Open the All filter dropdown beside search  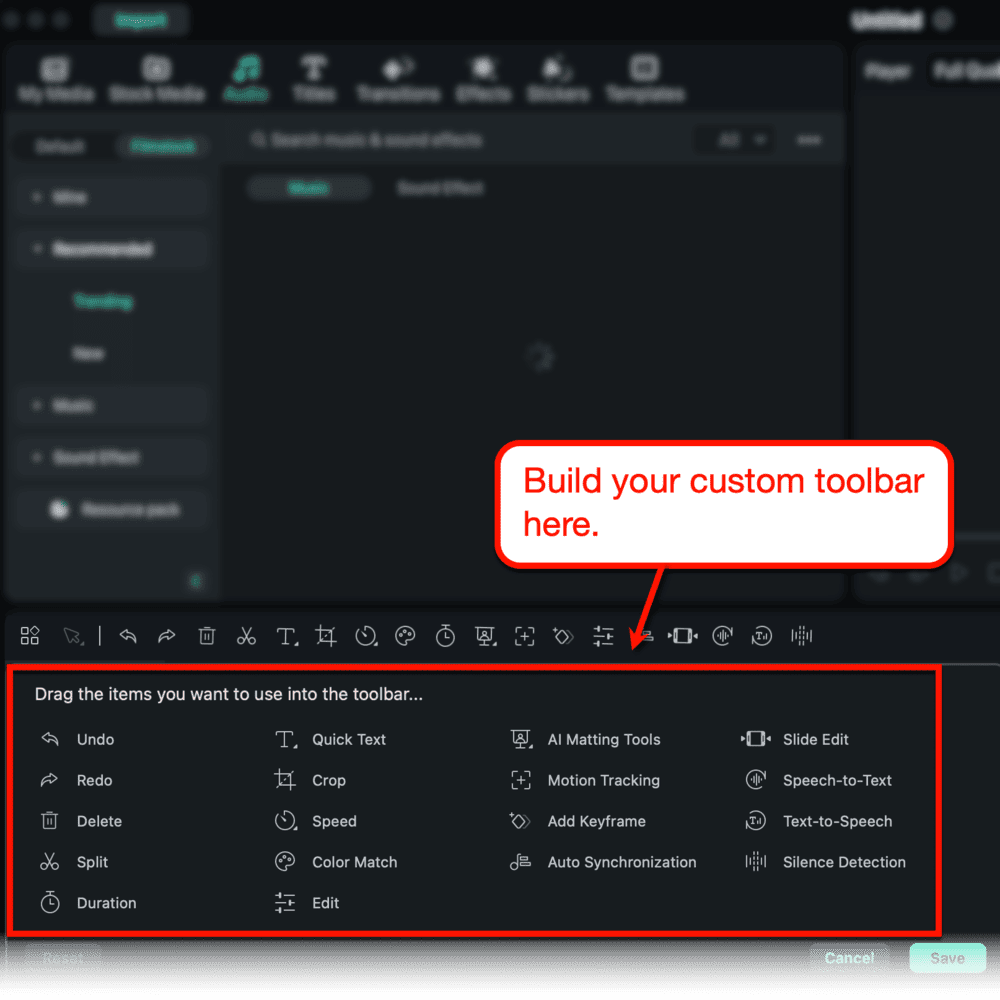(x=734, y=140)
